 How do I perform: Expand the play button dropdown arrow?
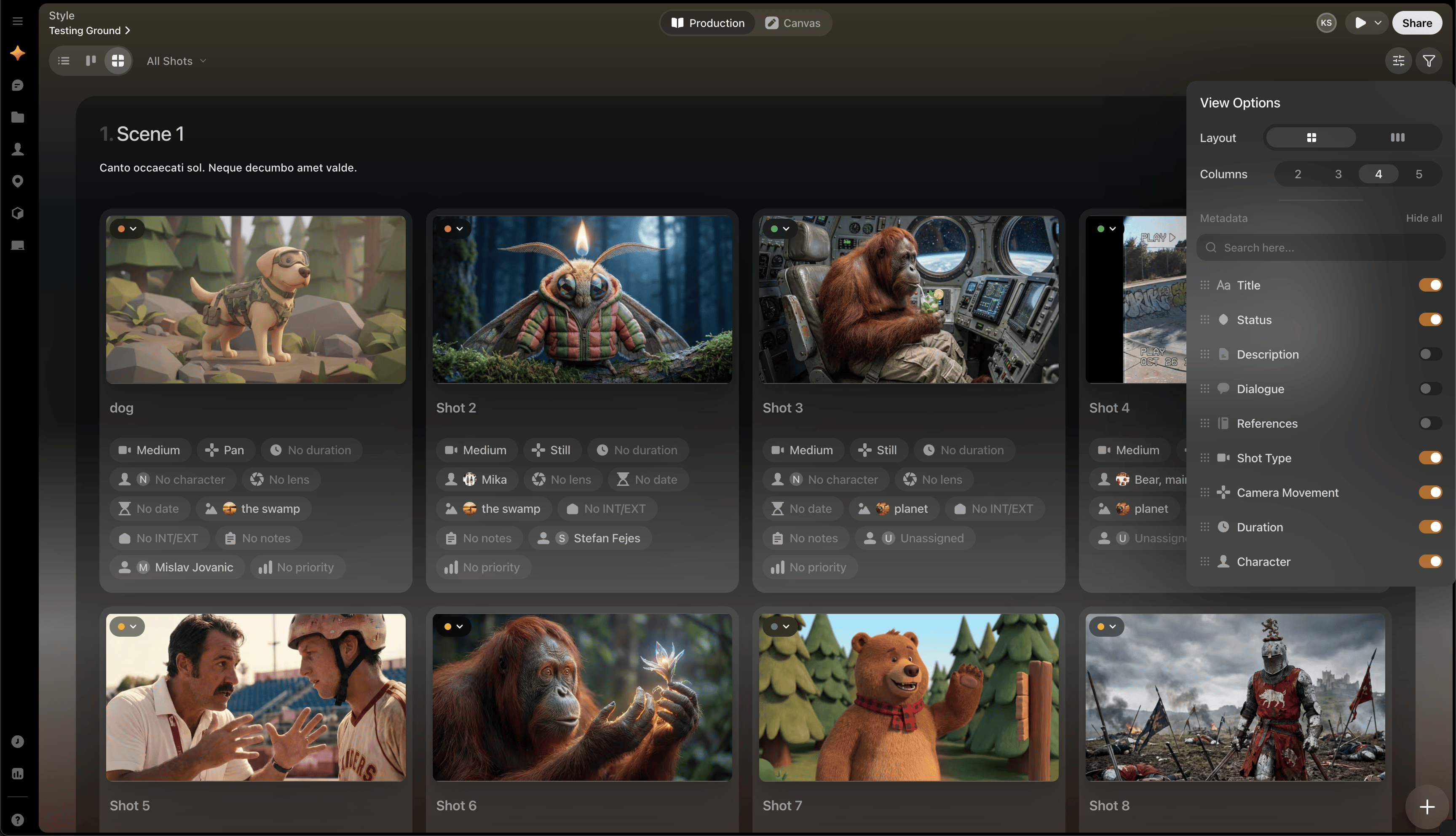point(1378,23)
